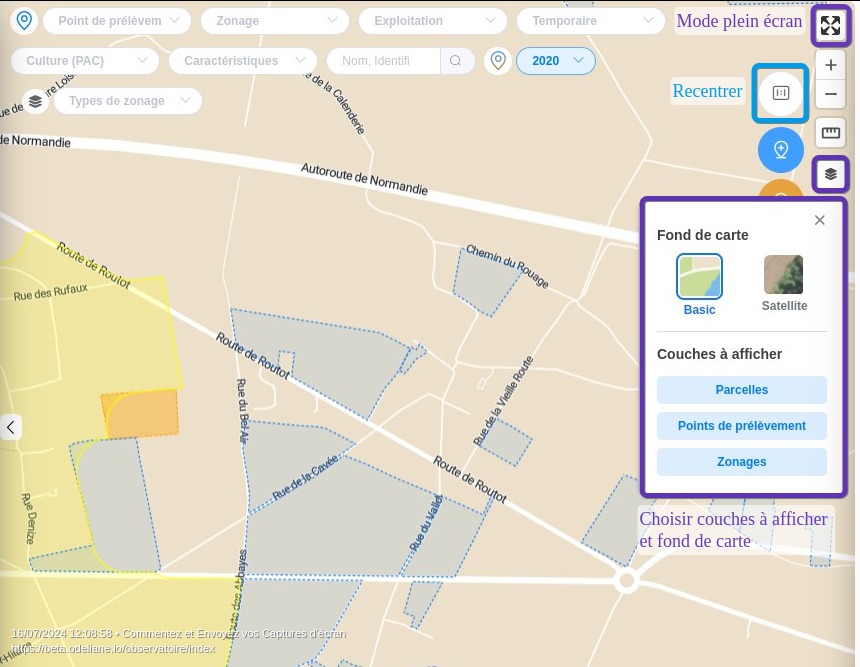
Task: Open the beta.odeliane.io observatory link
Action: 110,648
